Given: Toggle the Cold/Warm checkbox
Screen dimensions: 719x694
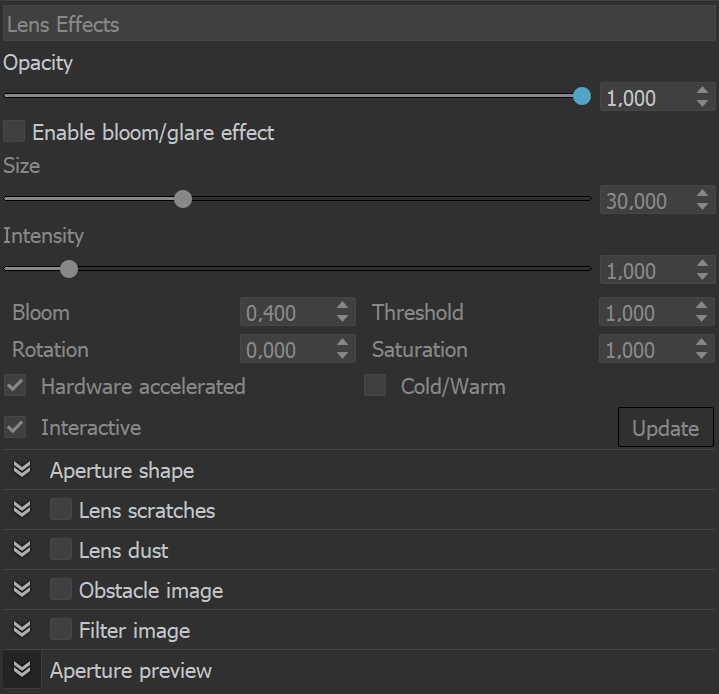Looking at the screenshot, I should [x=375, y=385].
